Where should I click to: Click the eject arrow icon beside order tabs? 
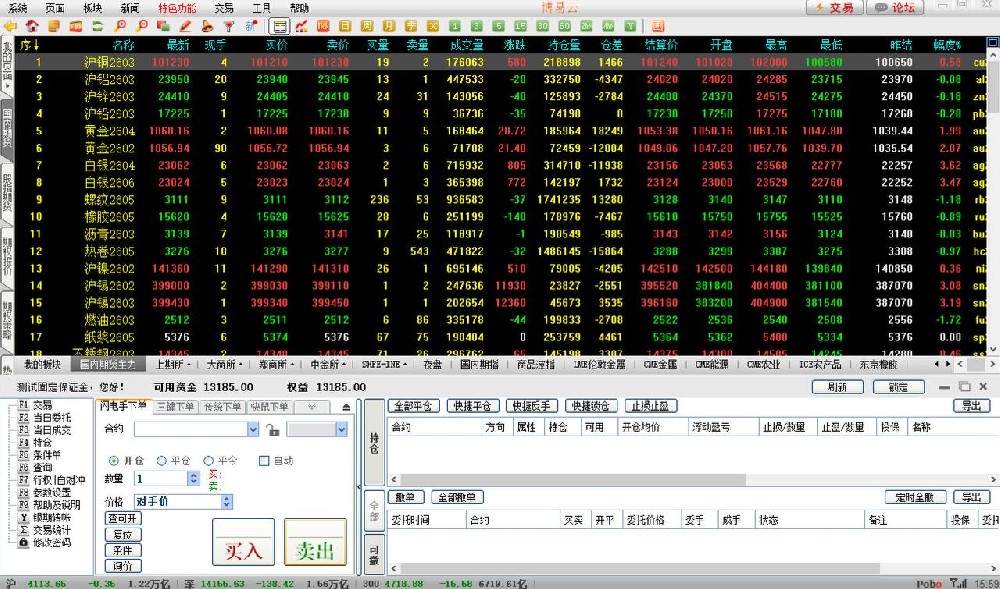(x=346, y=407)
